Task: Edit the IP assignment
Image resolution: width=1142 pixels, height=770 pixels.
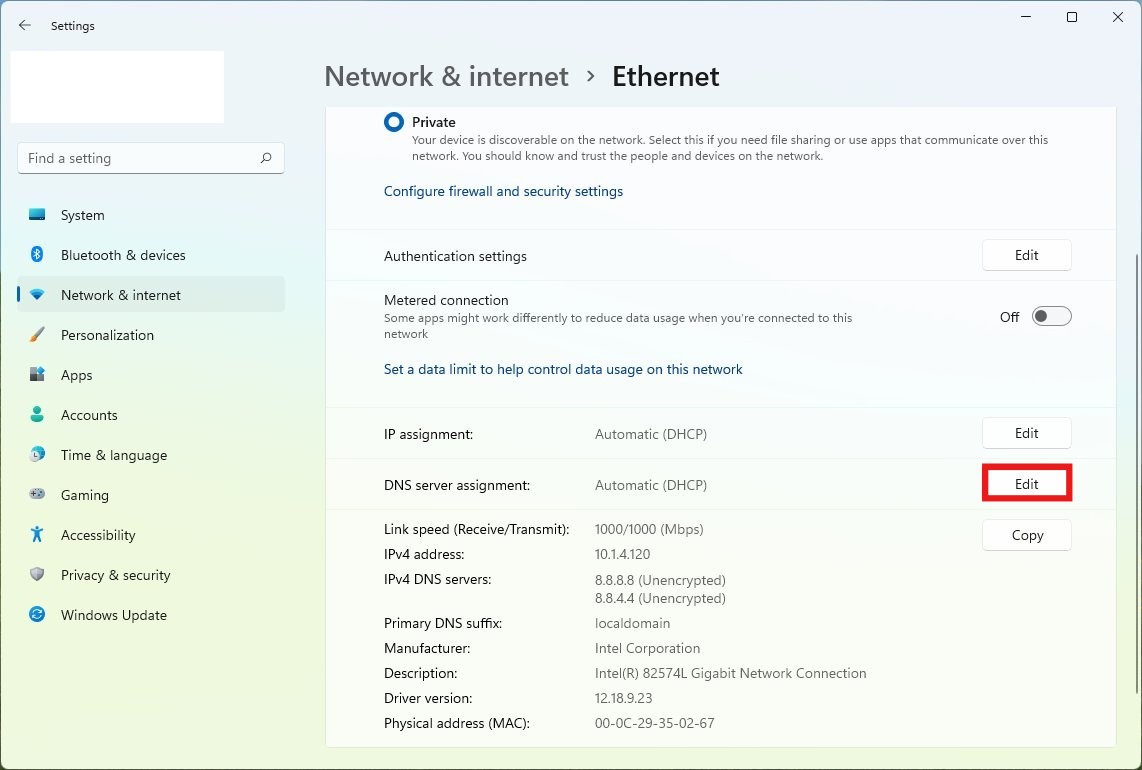Action: click(1026, 433)
